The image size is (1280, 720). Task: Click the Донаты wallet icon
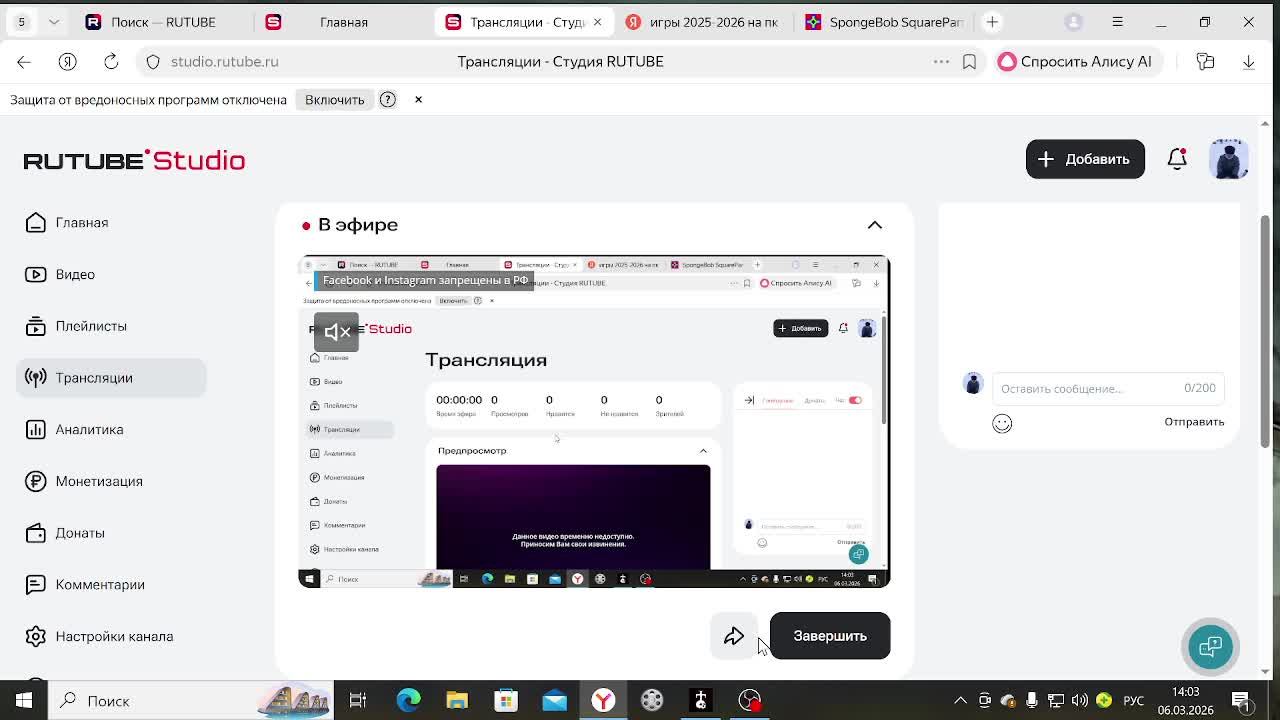coord(36,533)
